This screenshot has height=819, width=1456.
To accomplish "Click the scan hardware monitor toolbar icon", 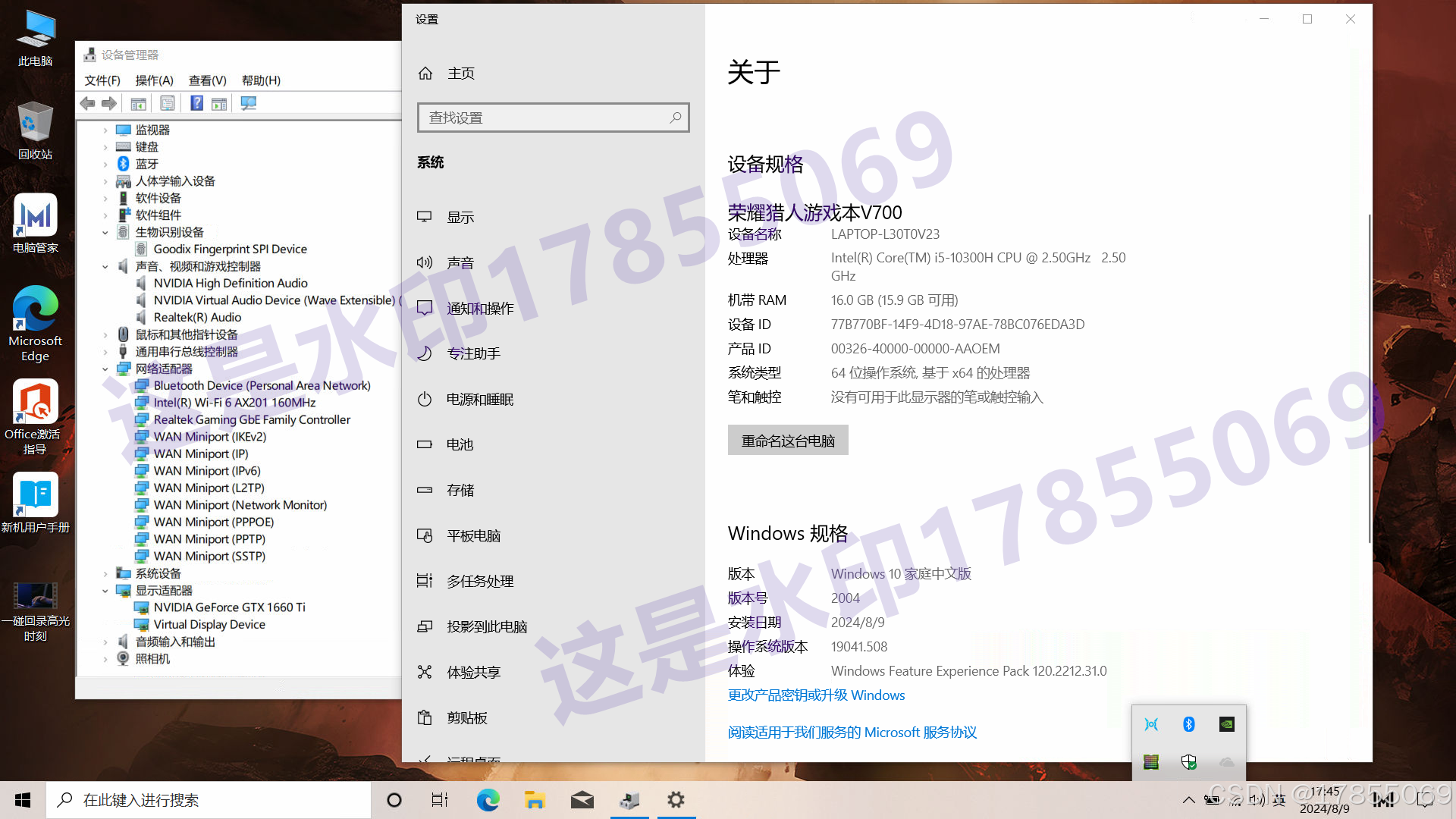I will [248, 103].
